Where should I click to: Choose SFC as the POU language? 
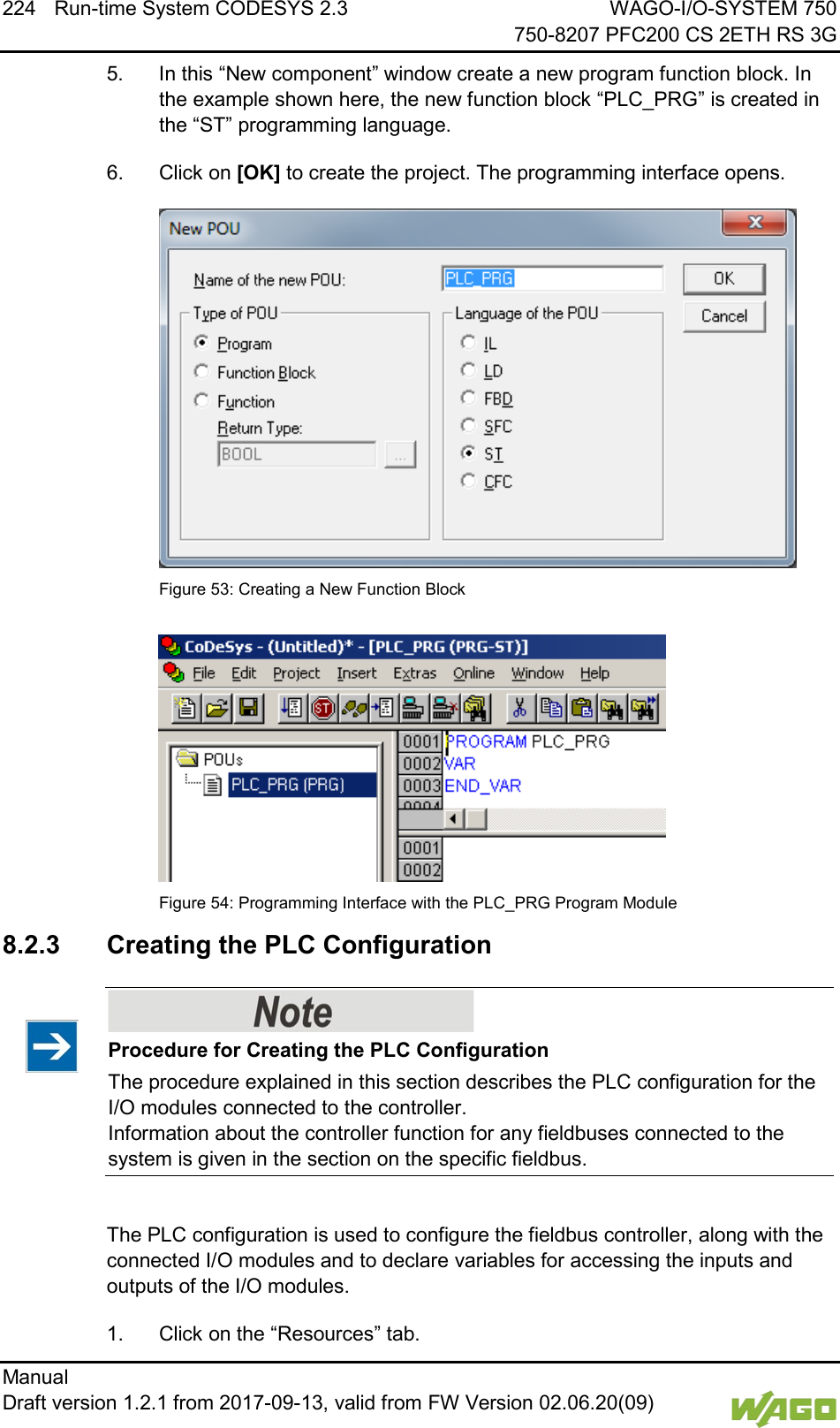468,425
